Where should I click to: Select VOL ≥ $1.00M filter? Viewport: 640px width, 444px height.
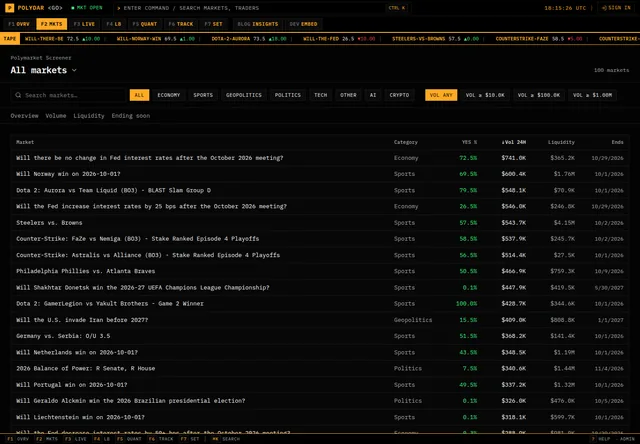(592, 95)
